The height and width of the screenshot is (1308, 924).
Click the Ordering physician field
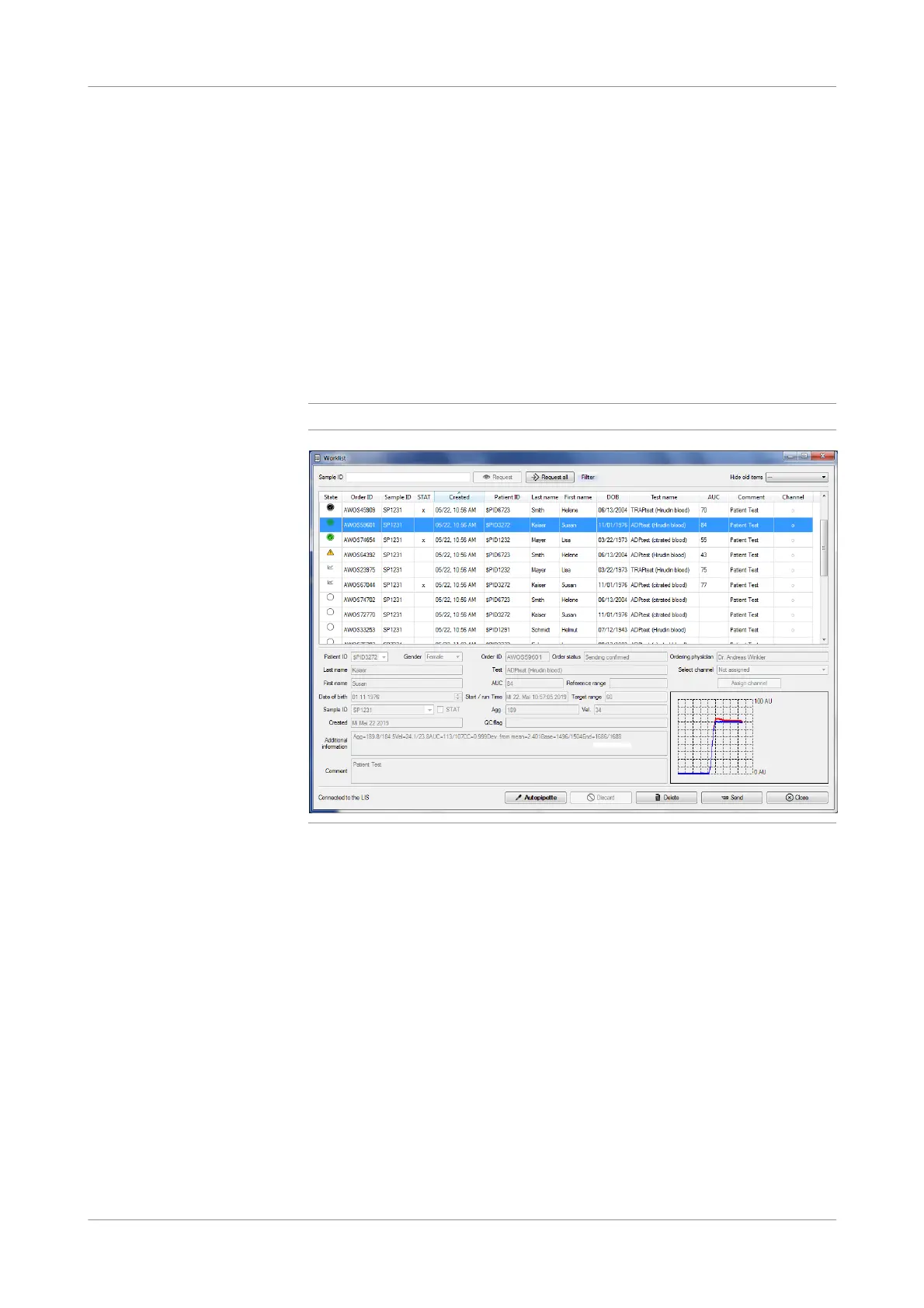point(772,657)
